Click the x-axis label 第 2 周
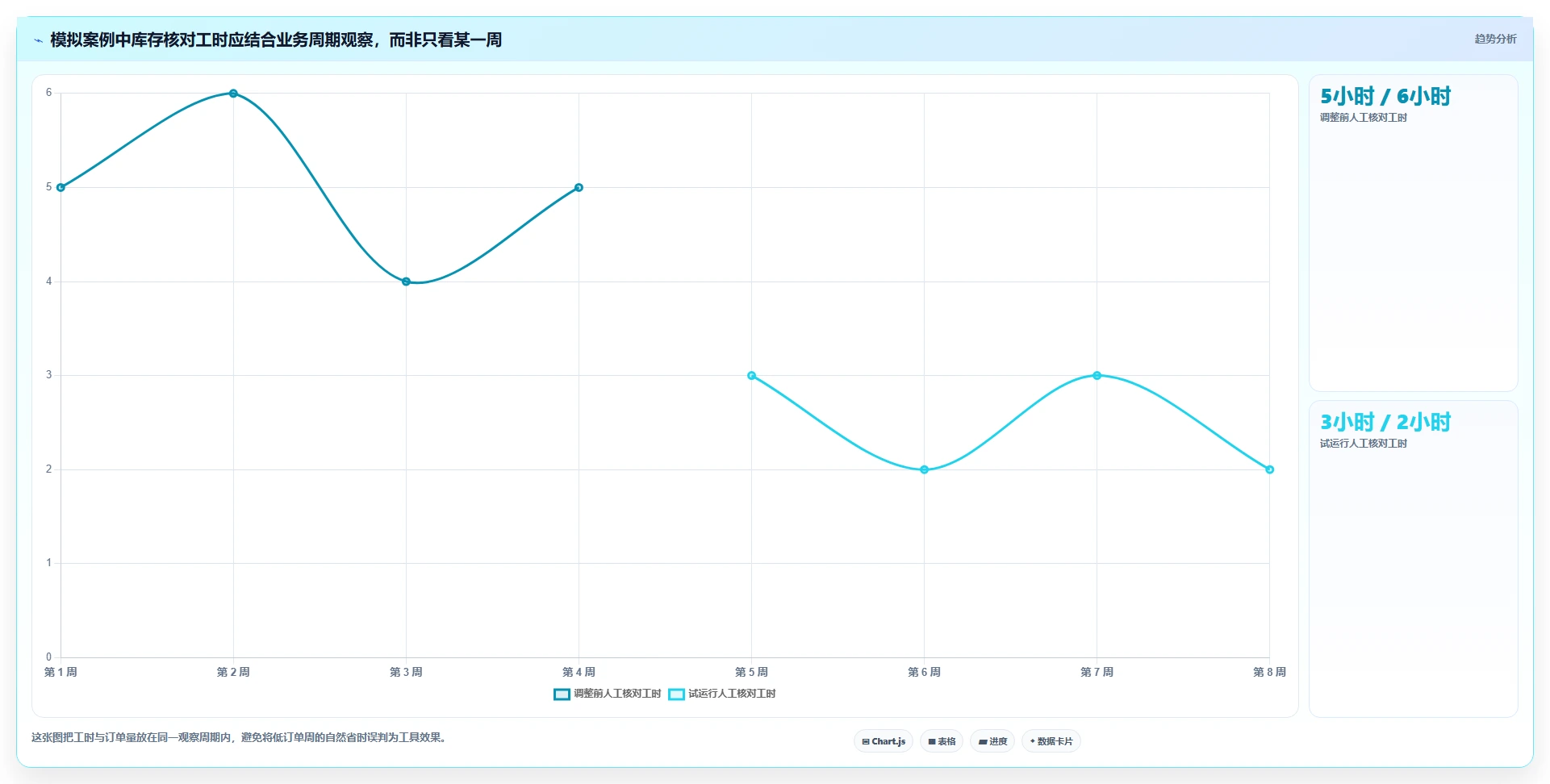Image resolution: width=1550 pixels, height=784 pixels. pos(233,672)
